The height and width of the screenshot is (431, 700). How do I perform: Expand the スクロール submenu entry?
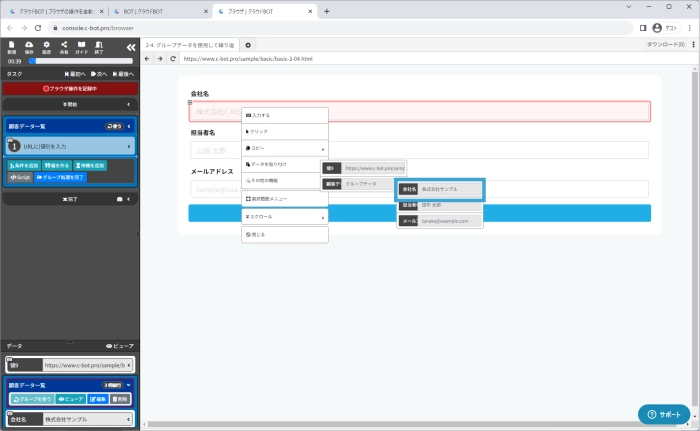click(285, 216)
